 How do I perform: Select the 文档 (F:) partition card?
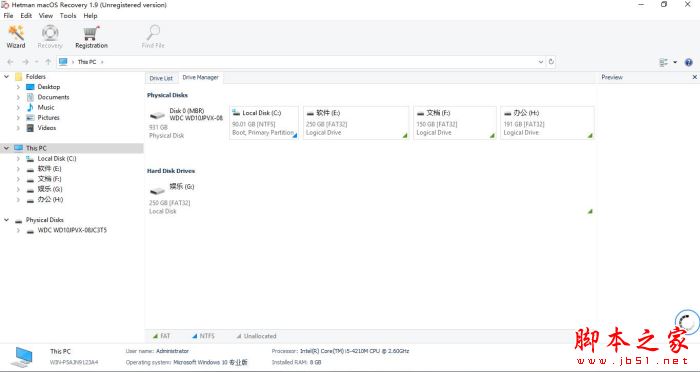click(x=455, y=123)
